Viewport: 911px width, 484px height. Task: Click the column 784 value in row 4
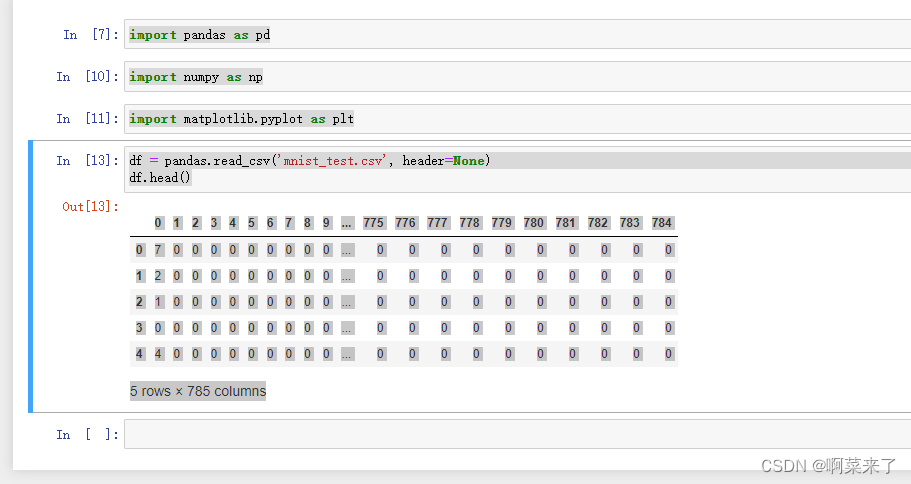pyautogui.click(x=669, y=354)
